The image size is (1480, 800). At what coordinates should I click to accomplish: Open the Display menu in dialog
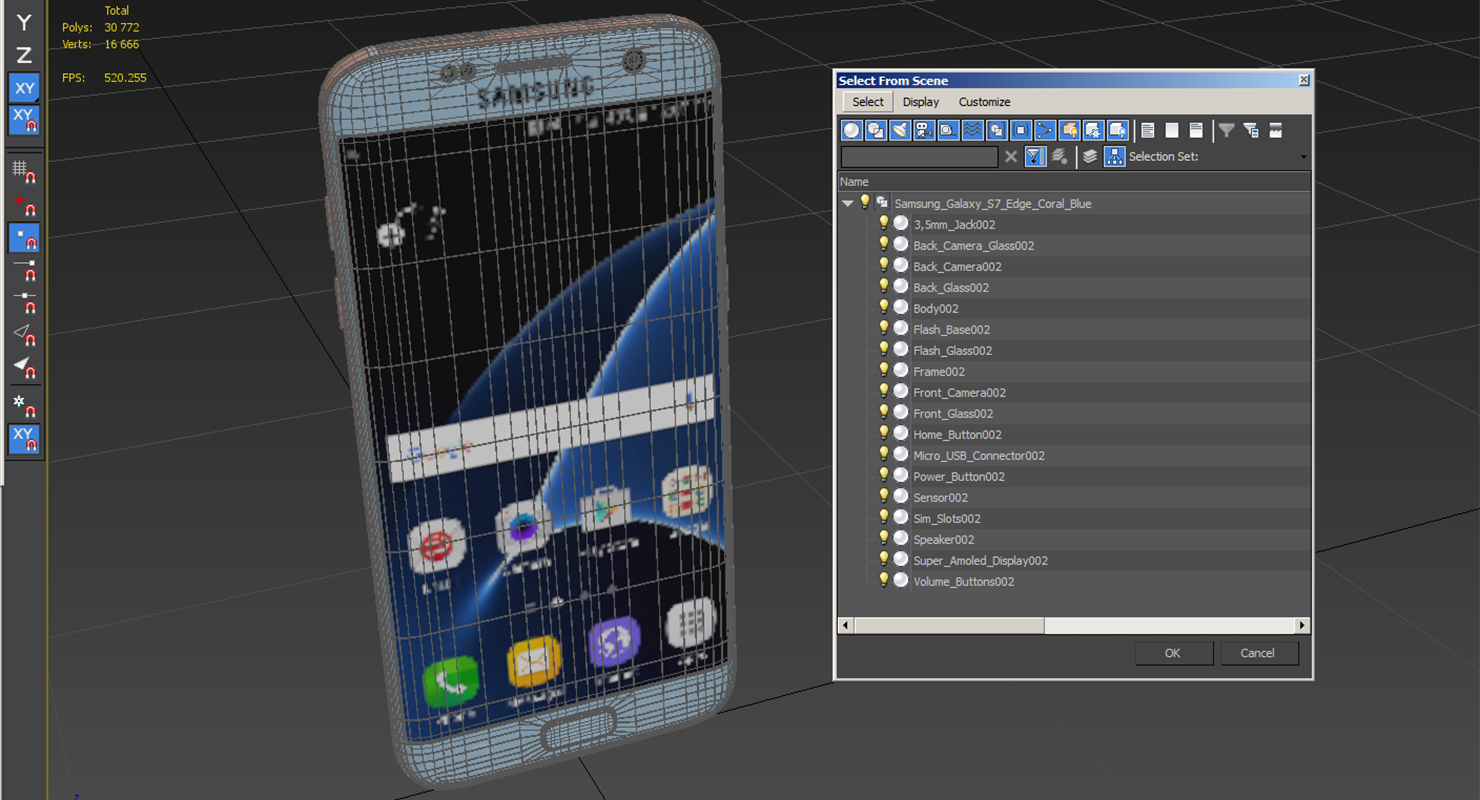click(921, 102)
